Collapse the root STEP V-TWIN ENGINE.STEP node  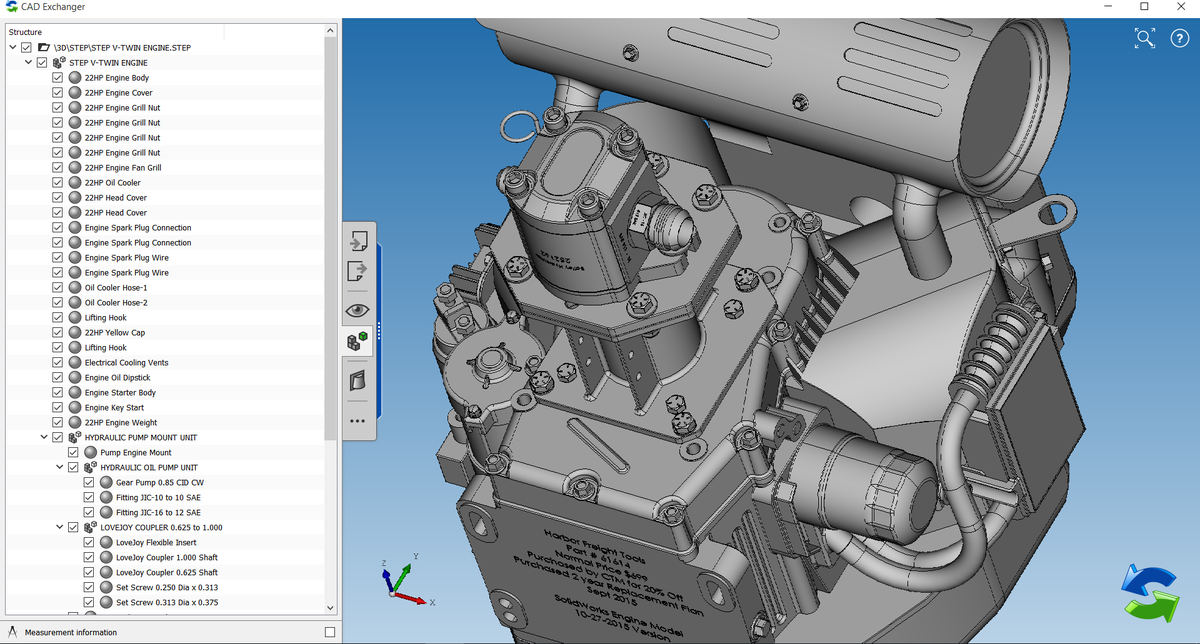(x=12, y=47)
